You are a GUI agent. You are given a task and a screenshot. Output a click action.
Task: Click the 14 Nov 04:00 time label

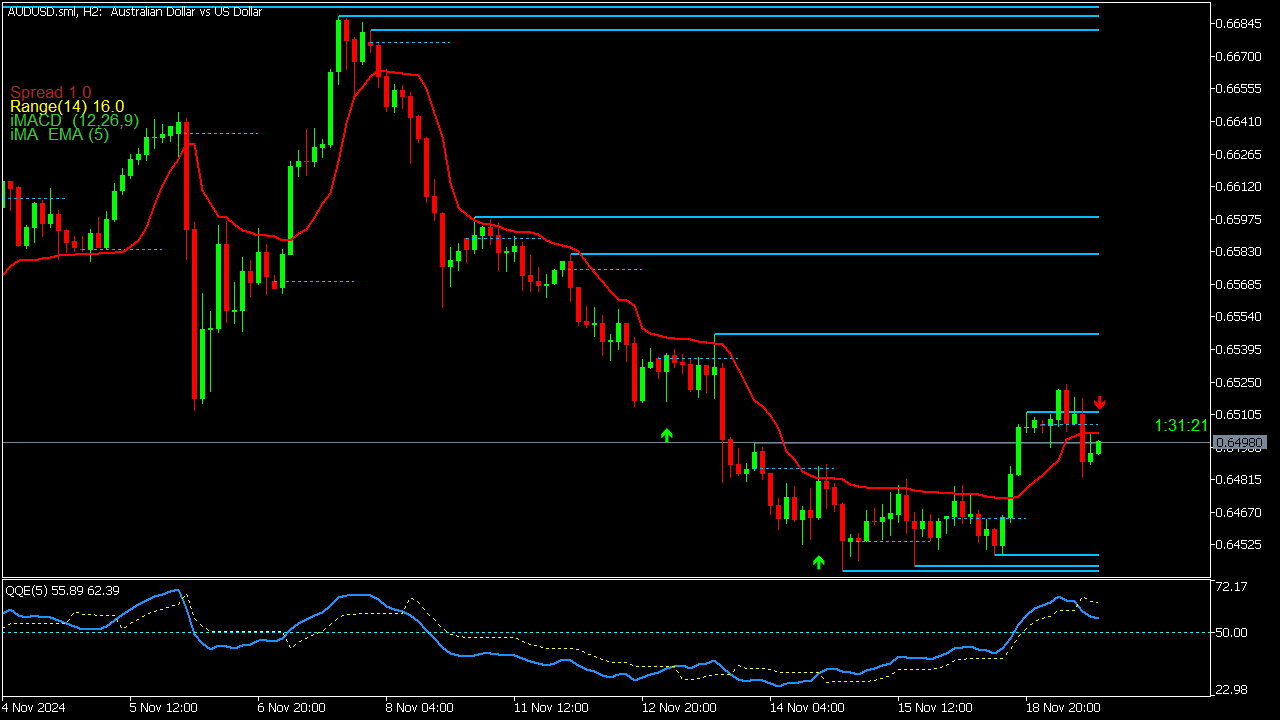[x=806, y=707]
